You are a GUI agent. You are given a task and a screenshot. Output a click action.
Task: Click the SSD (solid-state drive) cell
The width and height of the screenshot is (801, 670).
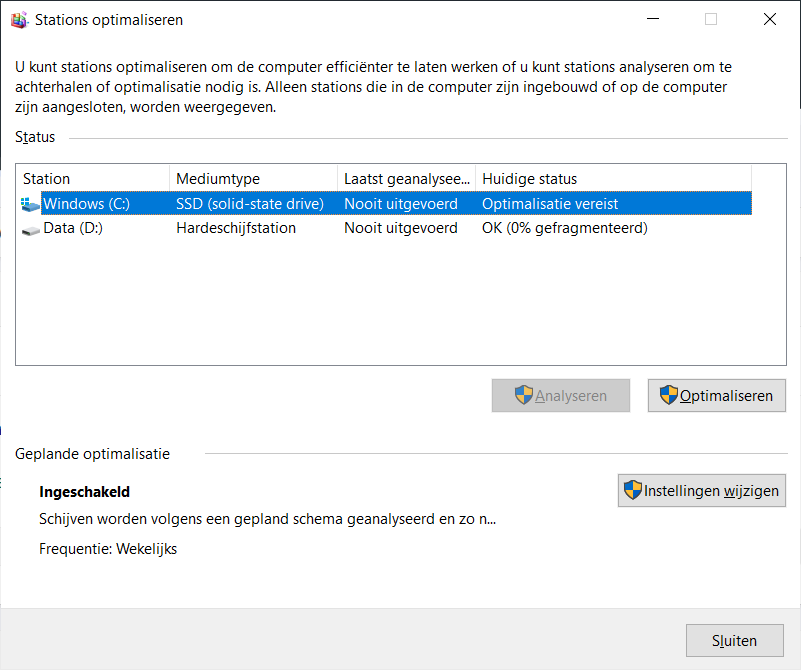pyautogui.click(x=250, y=204)
